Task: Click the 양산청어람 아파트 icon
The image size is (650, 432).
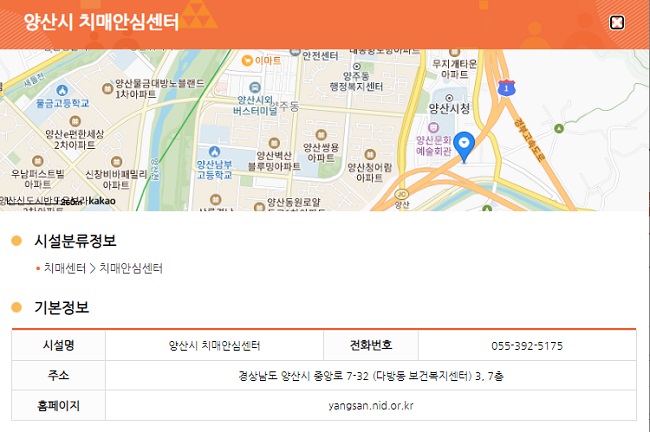Action: pyautogui.click(x=370, y=155)
